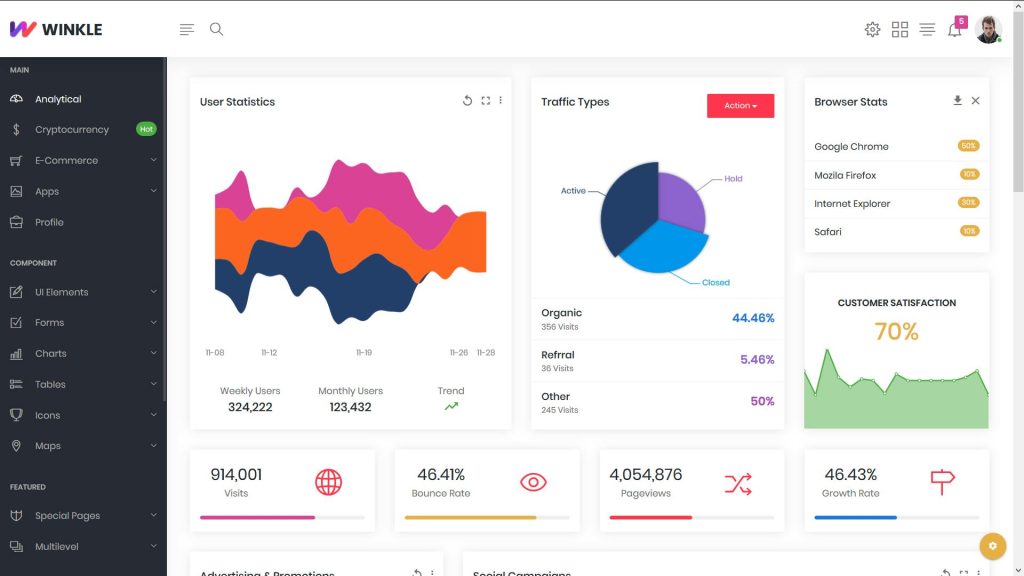Expand User Statistics to fullscreen

(485, 100)
